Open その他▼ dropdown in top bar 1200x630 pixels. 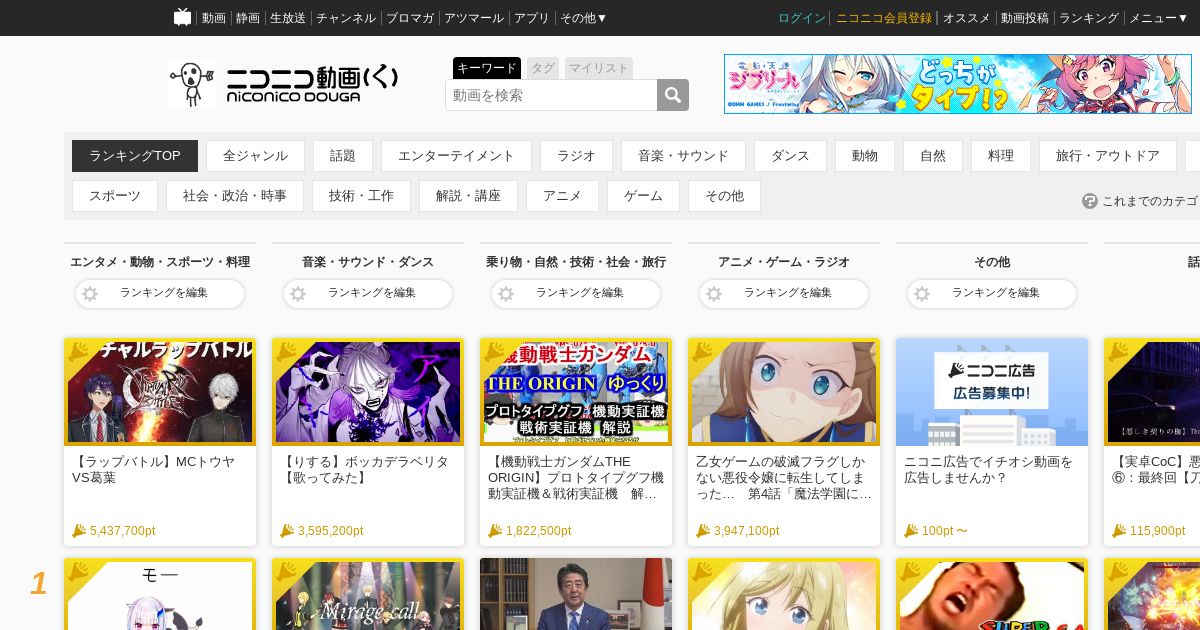[x=584, y=18]
